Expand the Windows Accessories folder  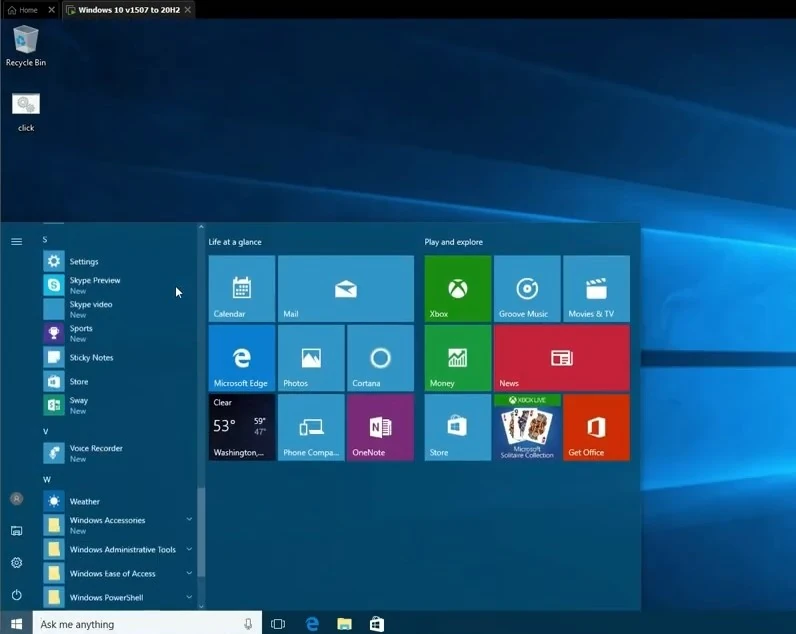pos(118,525)
